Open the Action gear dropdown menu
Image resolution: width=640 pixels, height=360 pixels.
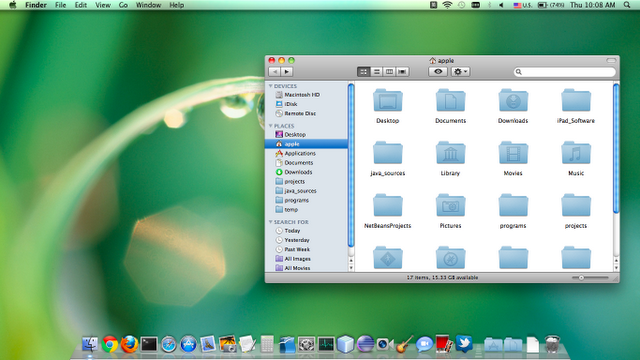click(x=460, y=72)
